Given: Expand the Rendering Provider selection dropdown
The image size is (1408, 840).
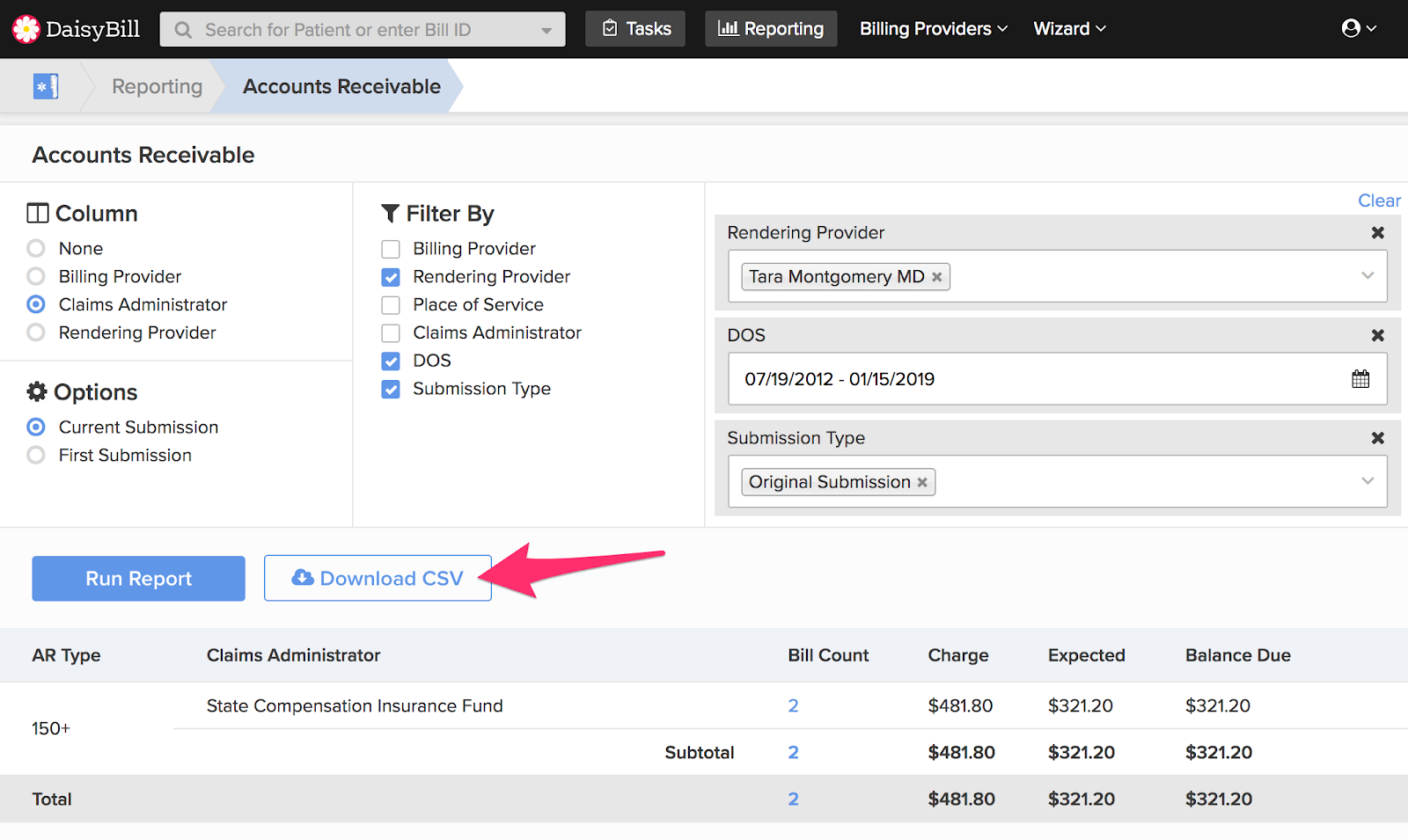Looking at the screenshot, I should coord(1368,276).
